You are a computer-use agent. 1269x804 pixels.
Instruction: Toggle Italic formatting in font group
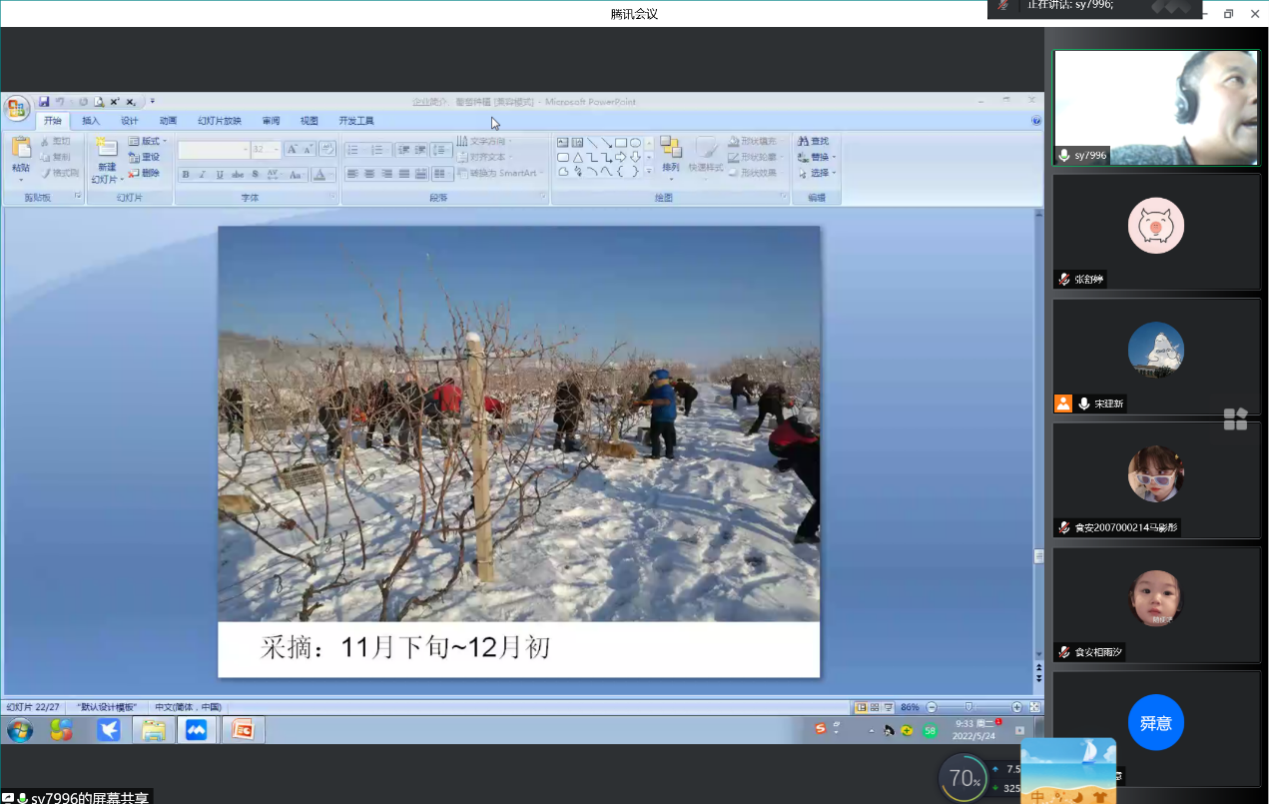[x=202, y=175]
